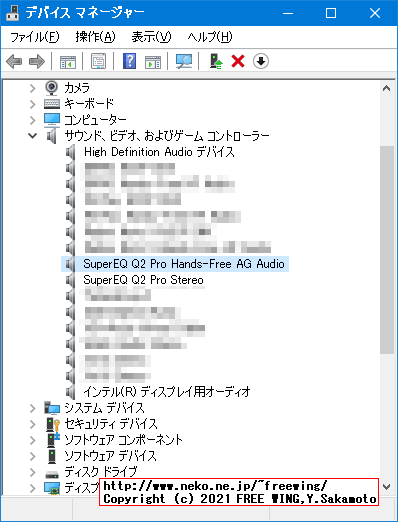Open the Properties toolbar icon

pyautogui.click(x=99, y=61)
